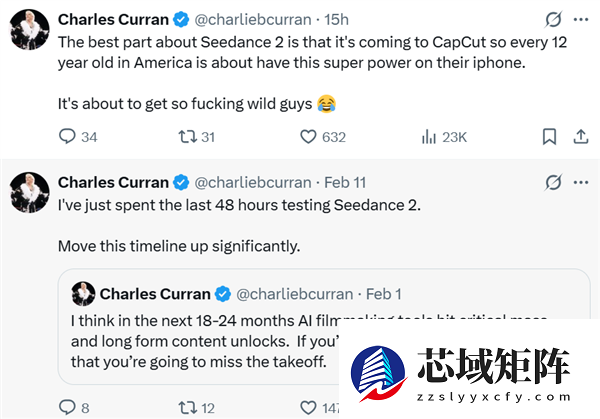Repost the tweet with 12 reposts
This screenshot has width=600, height=419.
pos(186,406)
